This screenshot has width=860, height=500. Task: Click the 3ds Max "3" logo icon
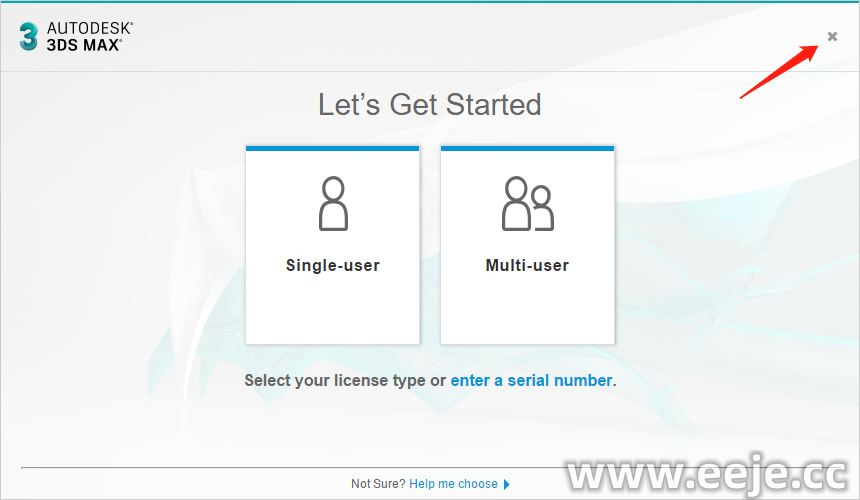click(28, 37)
